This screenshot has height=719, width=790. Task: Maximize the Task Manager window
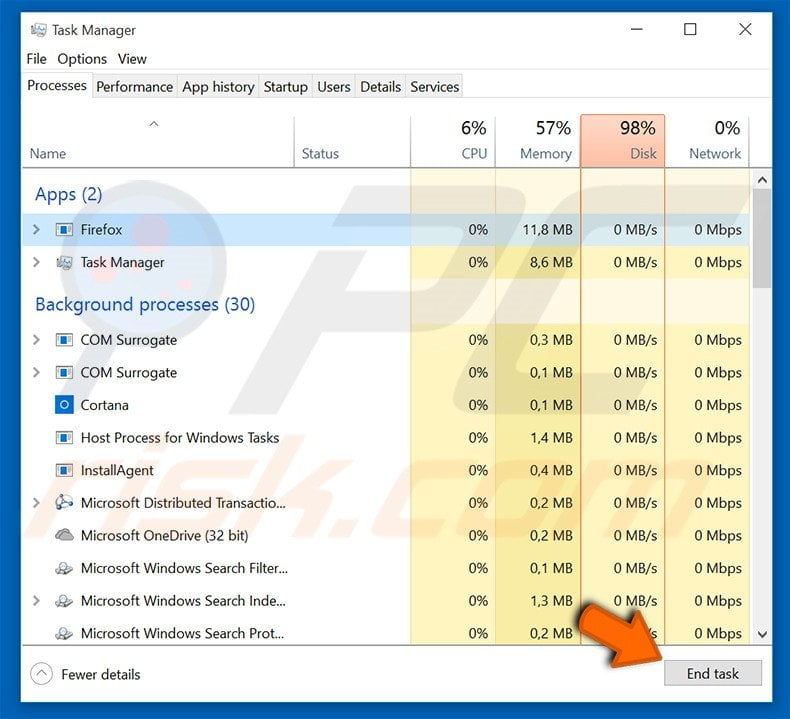pyautogui.click(x=690, y=29)
